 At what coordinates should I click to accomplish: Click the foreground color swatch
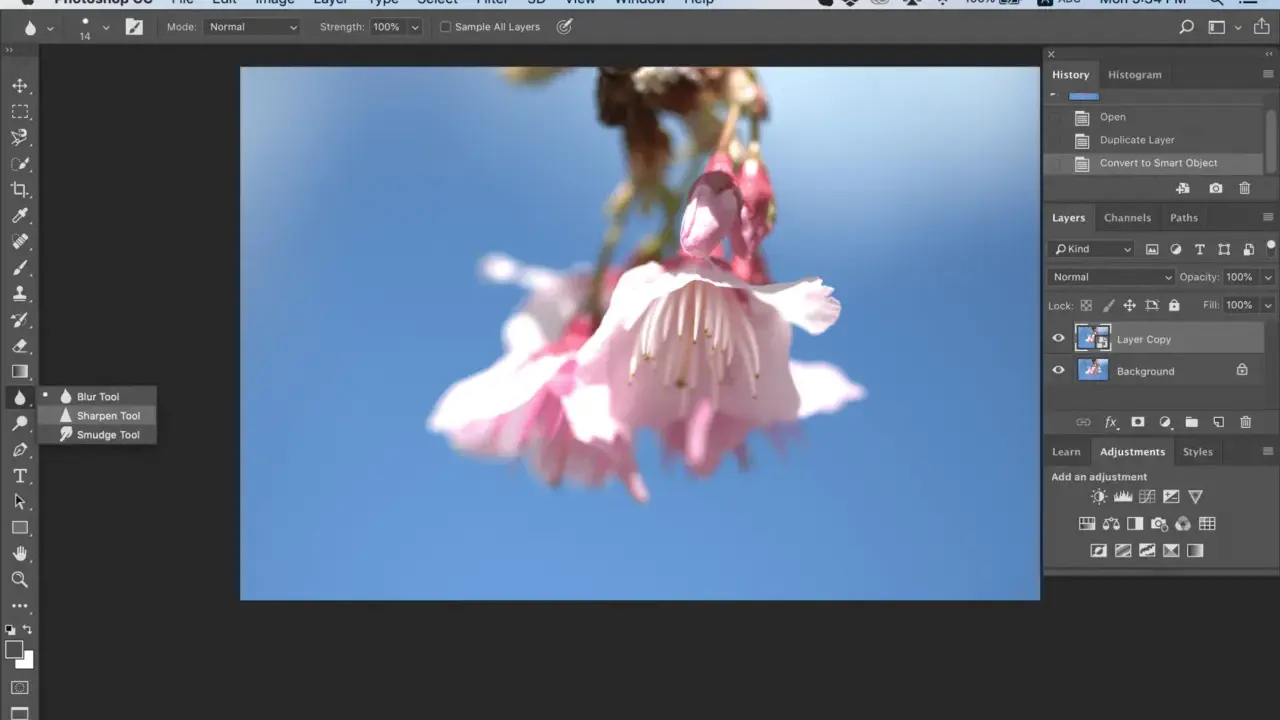pyautogui.click(x=14, y=650)
